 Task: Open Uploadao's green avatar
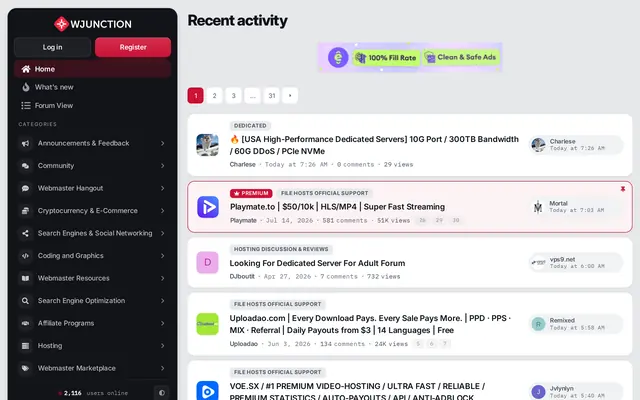pos(207,324)
